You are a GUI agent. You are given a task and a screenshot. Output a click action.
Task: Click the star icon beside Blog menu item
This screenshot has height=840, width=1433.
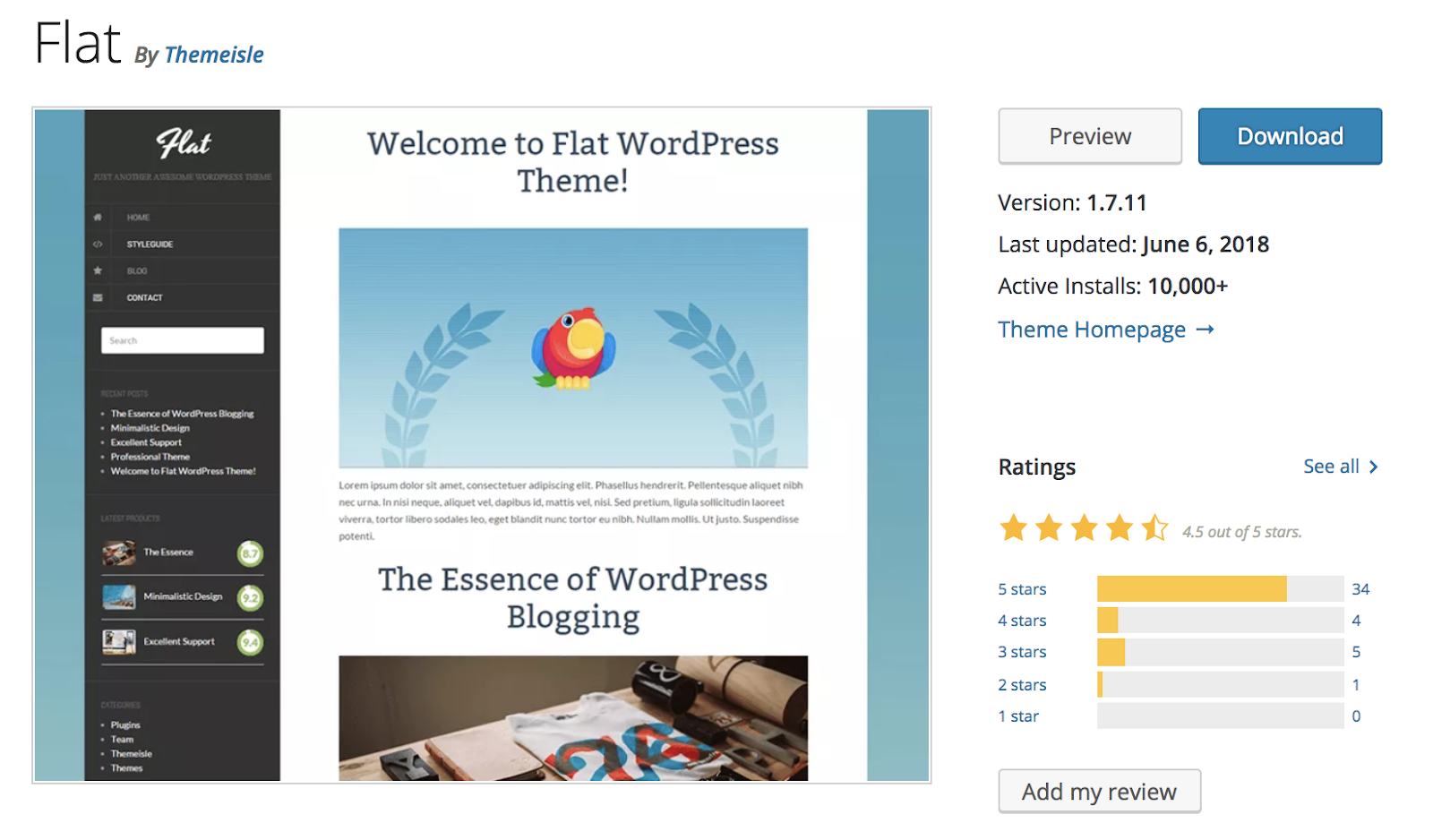point(98,270)
